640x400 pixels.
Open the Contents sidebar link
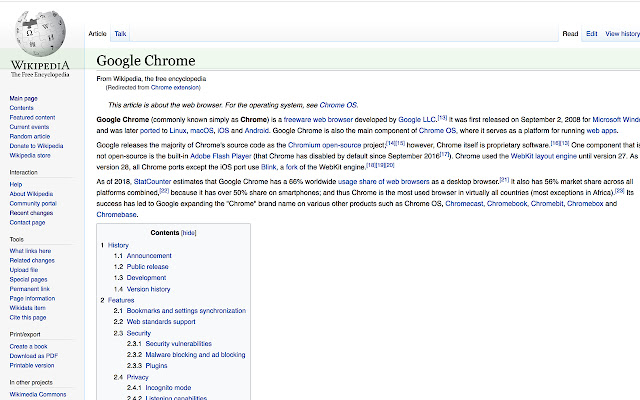coord(21,108)
